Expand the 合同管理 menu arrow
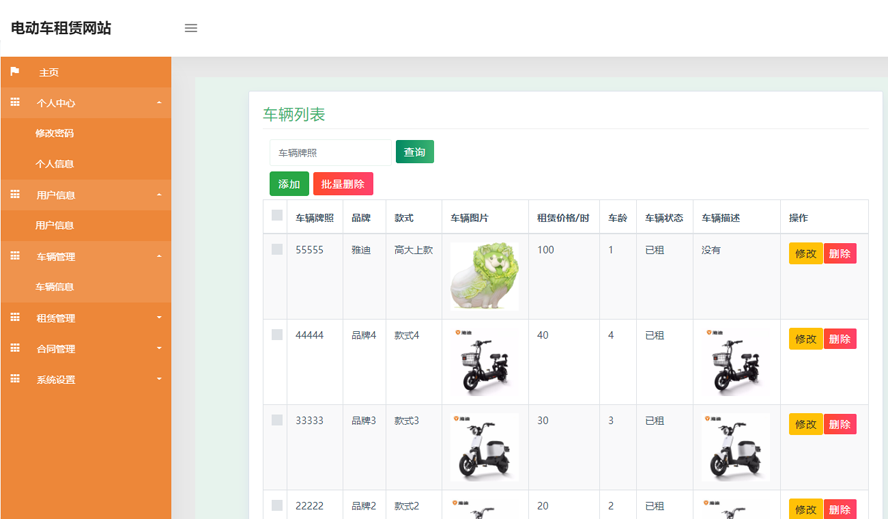This screenshot has height=519, width=888. click(159, 348)
